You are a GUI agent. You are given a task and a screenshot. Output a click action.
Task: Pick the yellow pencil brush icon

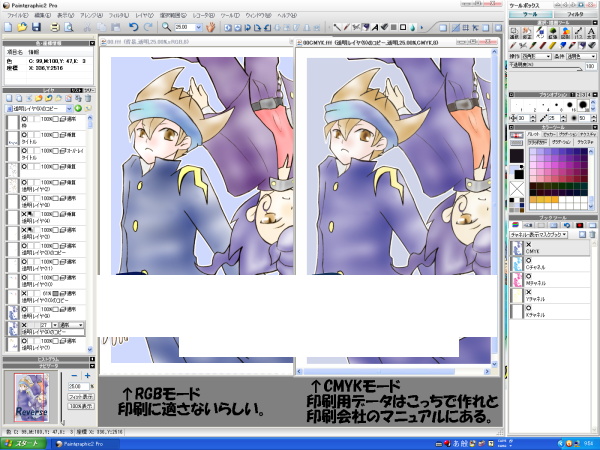[x=552, y=46]
